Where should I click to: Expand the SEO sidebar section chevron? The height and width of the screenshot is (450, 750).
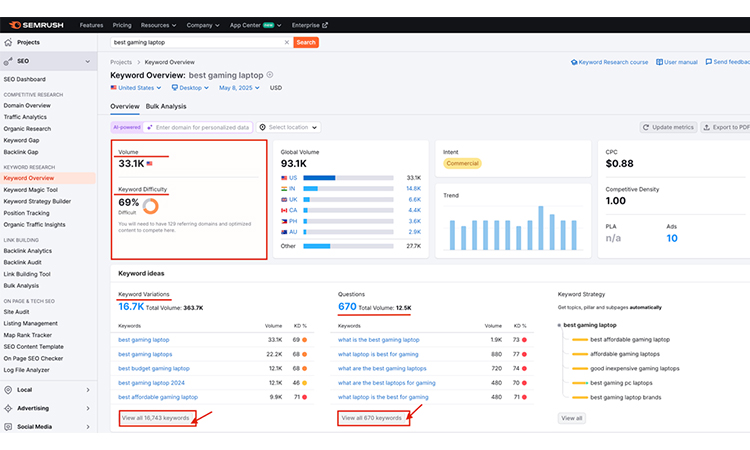88,61
